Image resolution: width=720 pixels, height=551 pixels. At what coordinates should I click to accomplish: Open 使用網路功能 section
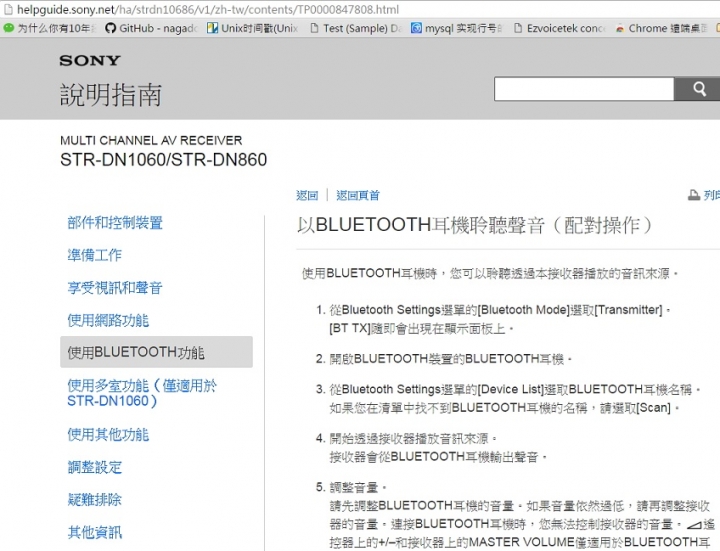[x=108, y=320]
